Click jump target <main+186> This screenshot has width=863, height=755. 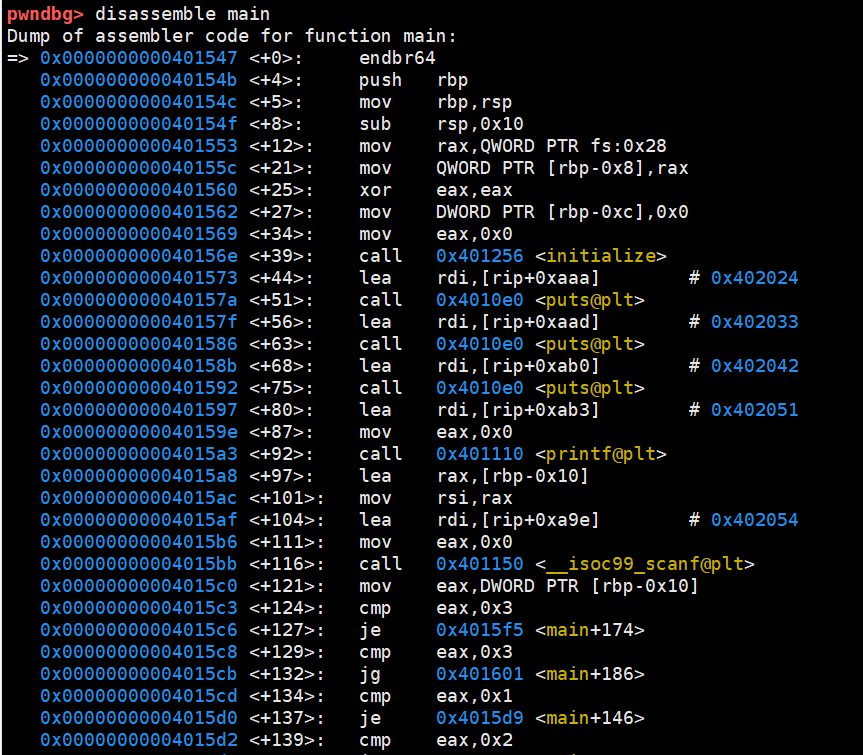(589, 674)
